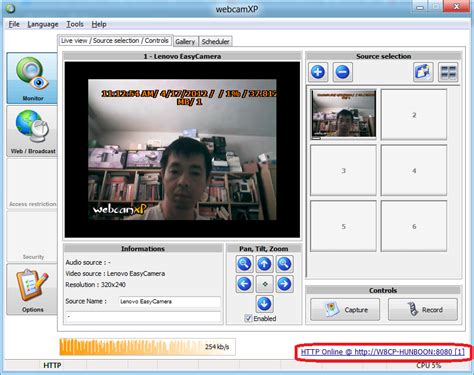Open the Monitor sidebar panel

(32, 78)
